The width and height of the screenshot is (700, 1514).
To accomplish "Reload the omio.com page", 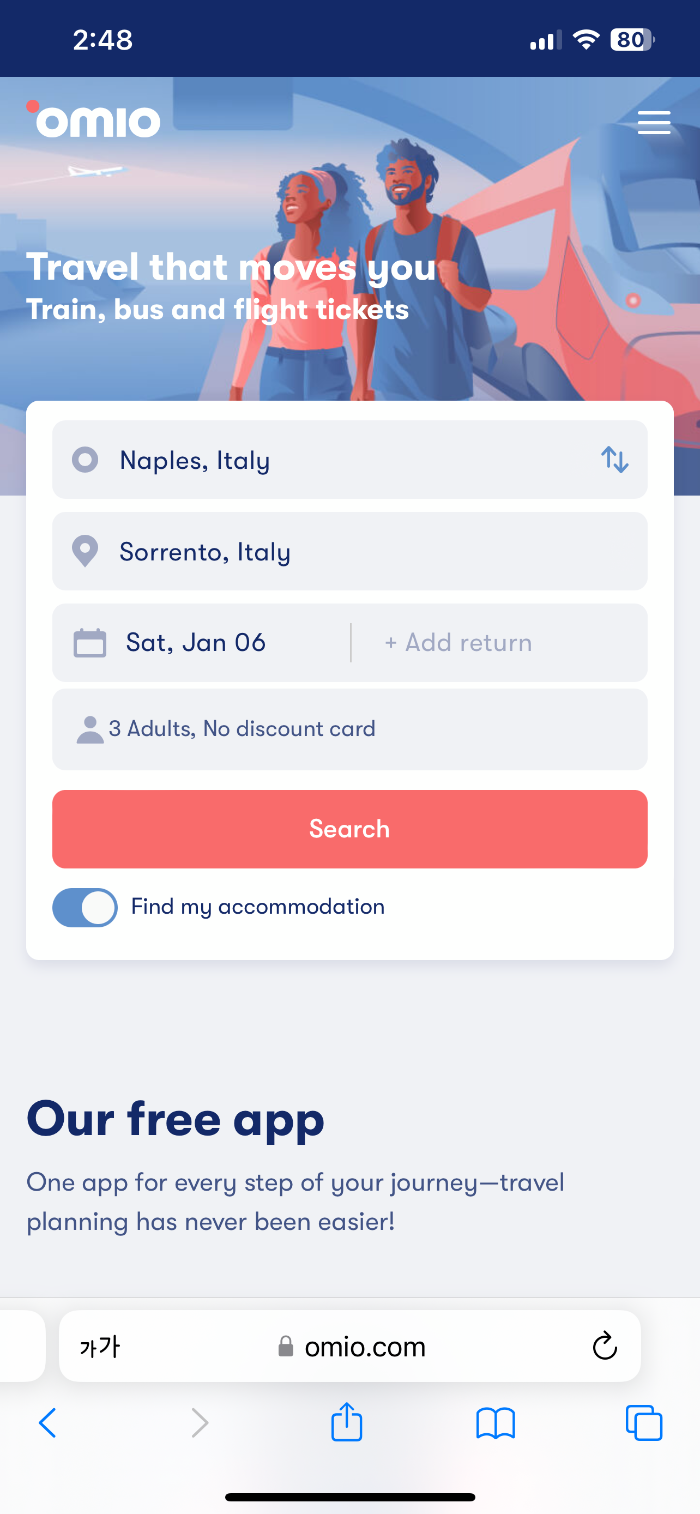I will pyautogui.click(x=604, y=1346).
